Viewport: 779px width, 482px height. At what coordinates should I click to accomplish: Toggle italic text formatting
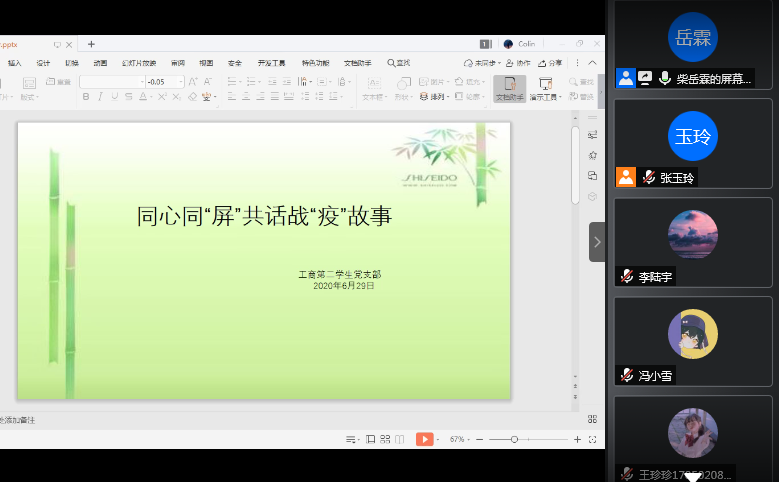(x=100, y=97)
